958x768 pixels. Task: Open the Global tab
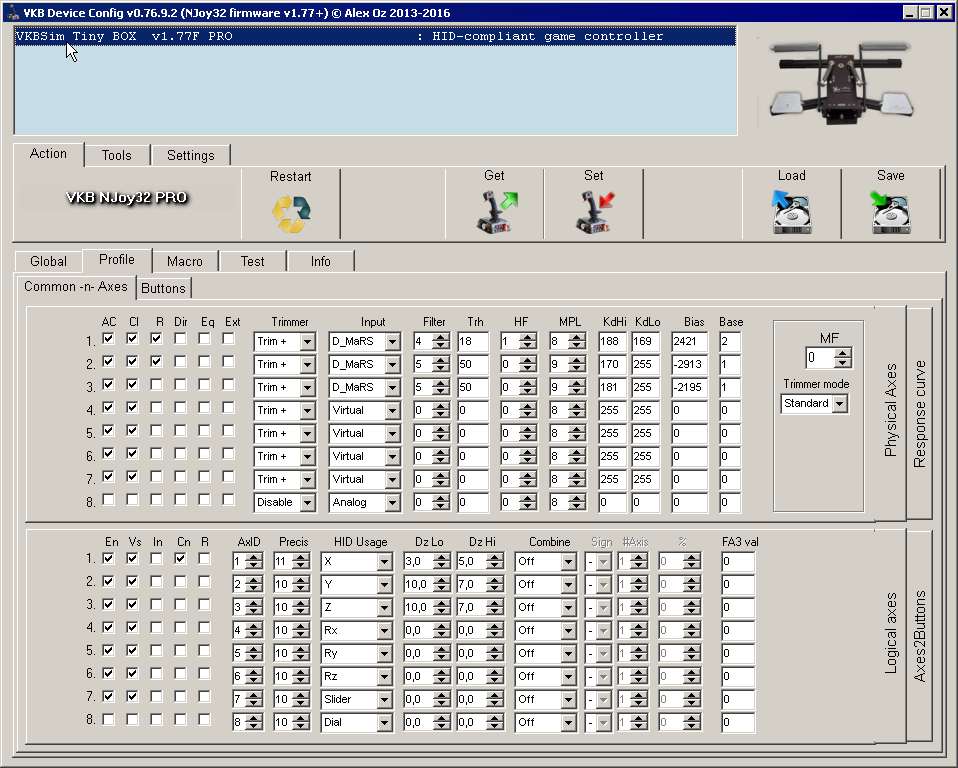[48, 261]
